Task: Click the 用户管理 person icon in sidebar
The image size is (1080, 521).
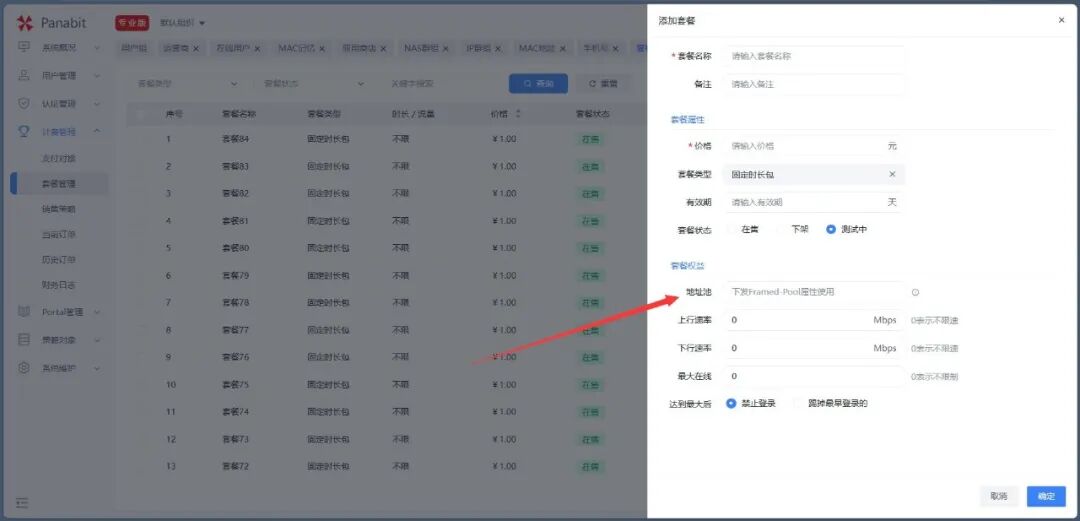Action: [24, 75]
